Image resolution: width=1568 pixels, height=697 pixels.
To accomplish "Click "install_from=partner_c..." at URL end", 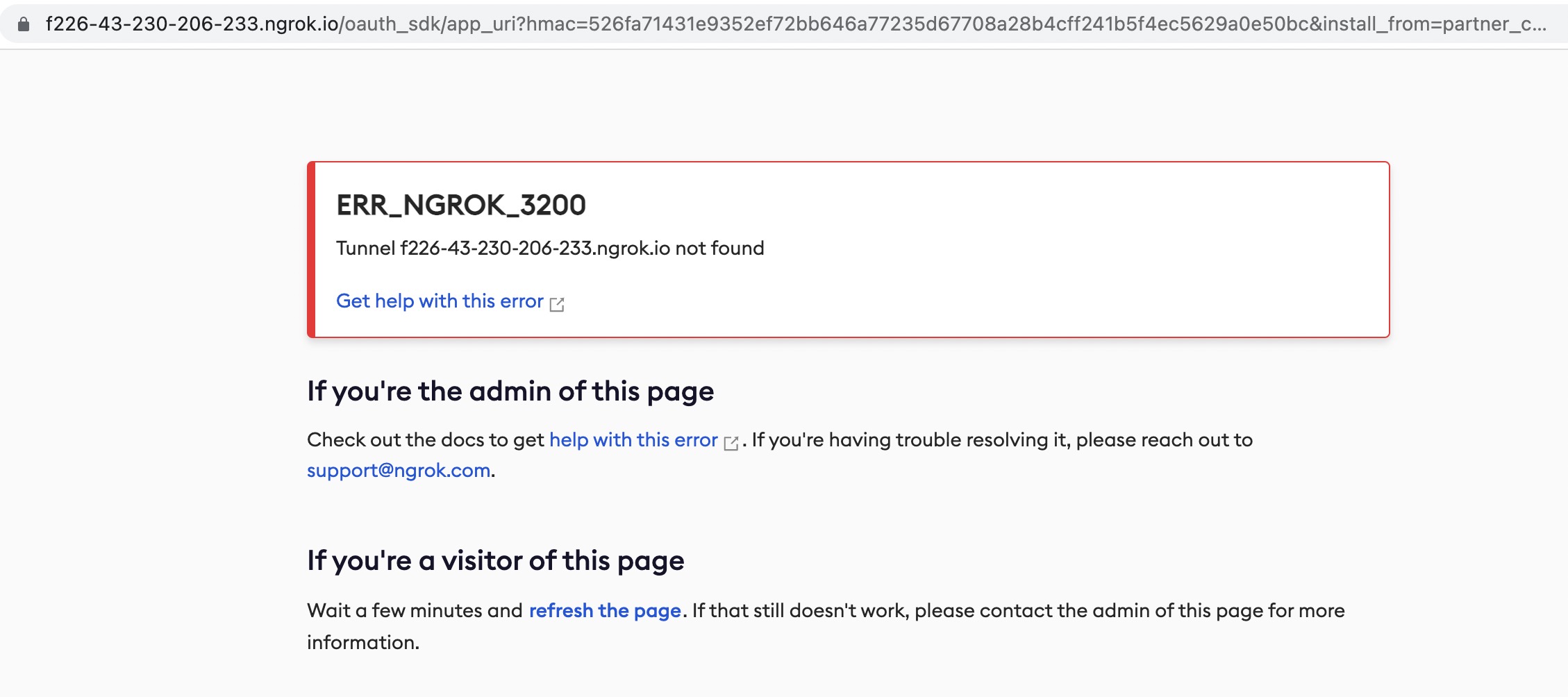I will tap(1433, 24).
